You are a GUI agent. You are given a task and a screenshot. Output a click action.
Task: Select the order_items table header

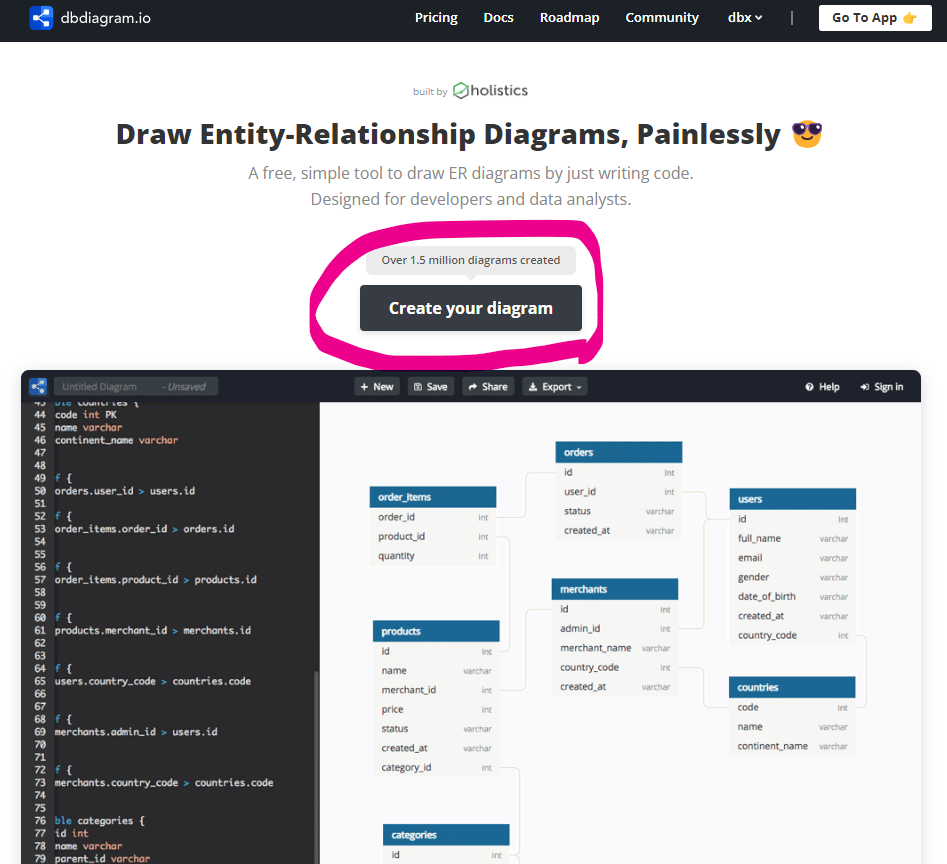pos(432,497)
